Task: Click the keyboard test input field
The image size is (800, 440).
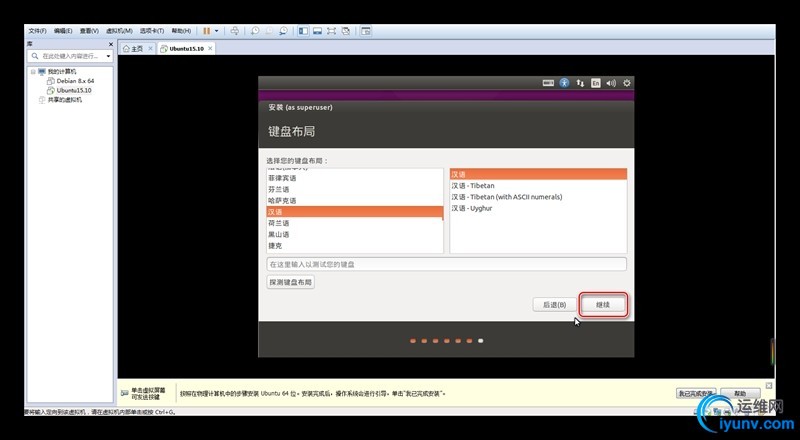Action: click(446, 264)
